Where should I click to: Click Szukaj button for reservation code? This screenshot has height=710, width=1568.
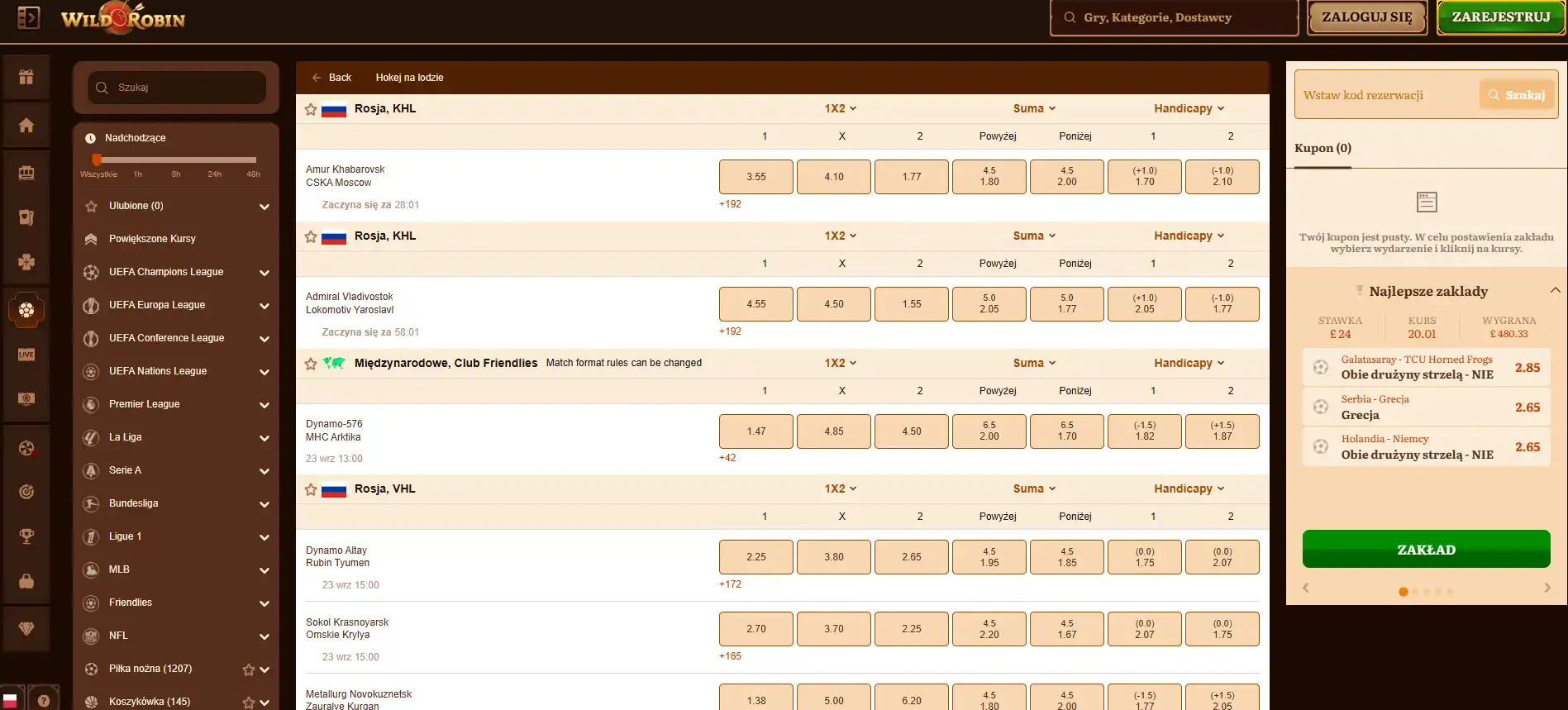tap(1518, 95)
